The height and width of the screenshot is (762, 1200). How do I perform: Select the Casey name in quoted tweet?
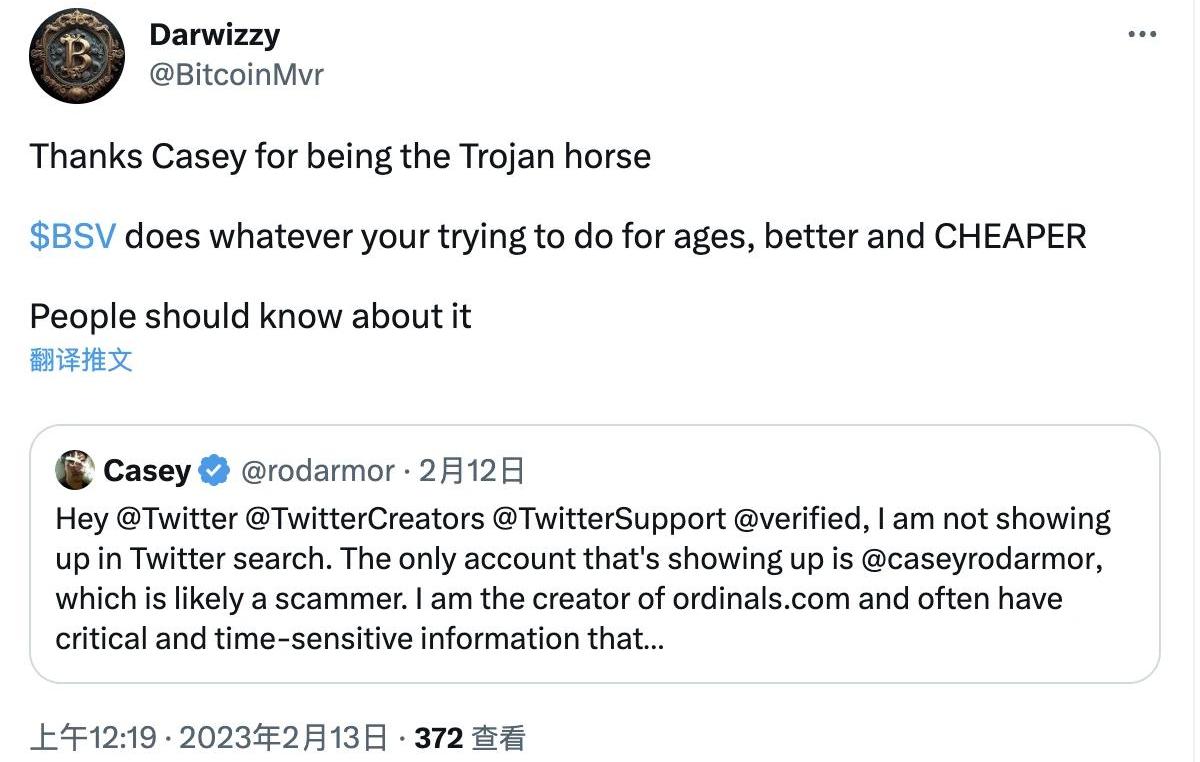pos(146,471)
